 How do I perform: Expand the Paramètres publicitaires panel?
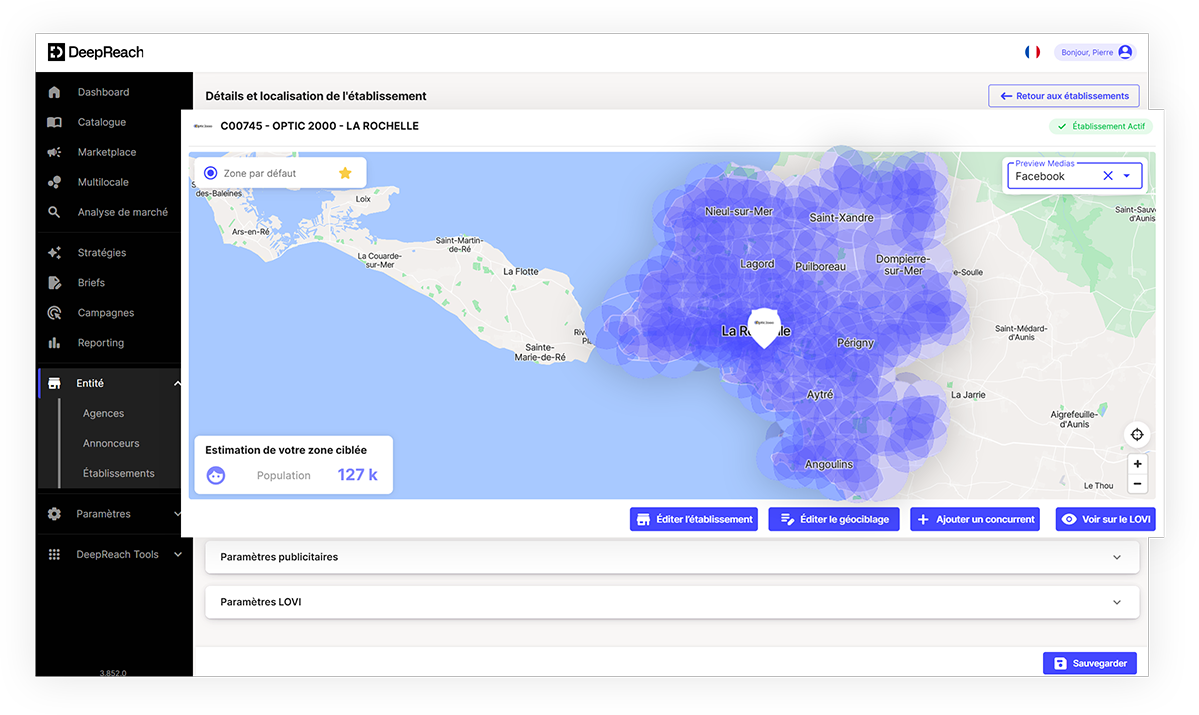[672, 557]
